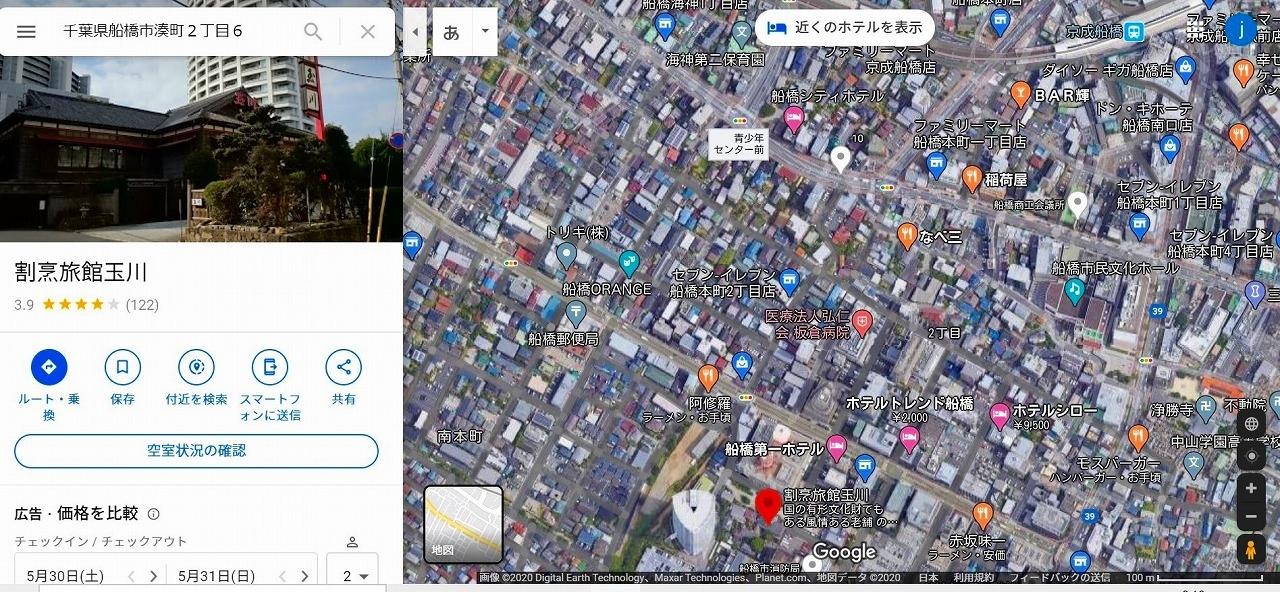This screenshot has height=592, width=1280.
Task: Select the 浄勝寺 temple marker
Action: coord(1205,407)
